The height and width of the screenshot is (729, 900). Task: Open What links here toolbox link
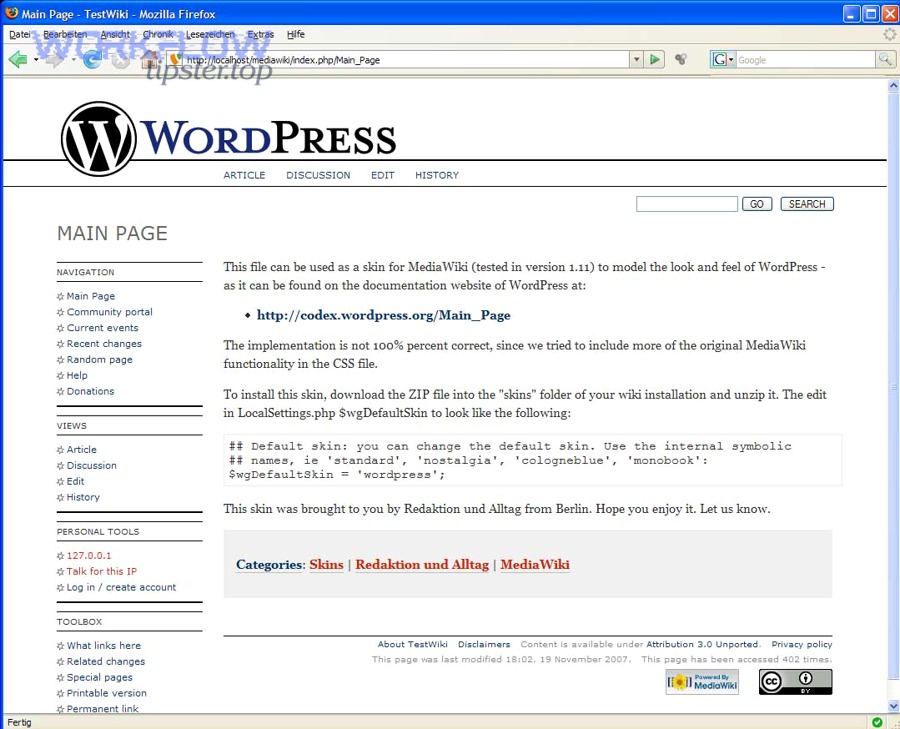coord(103,646)
